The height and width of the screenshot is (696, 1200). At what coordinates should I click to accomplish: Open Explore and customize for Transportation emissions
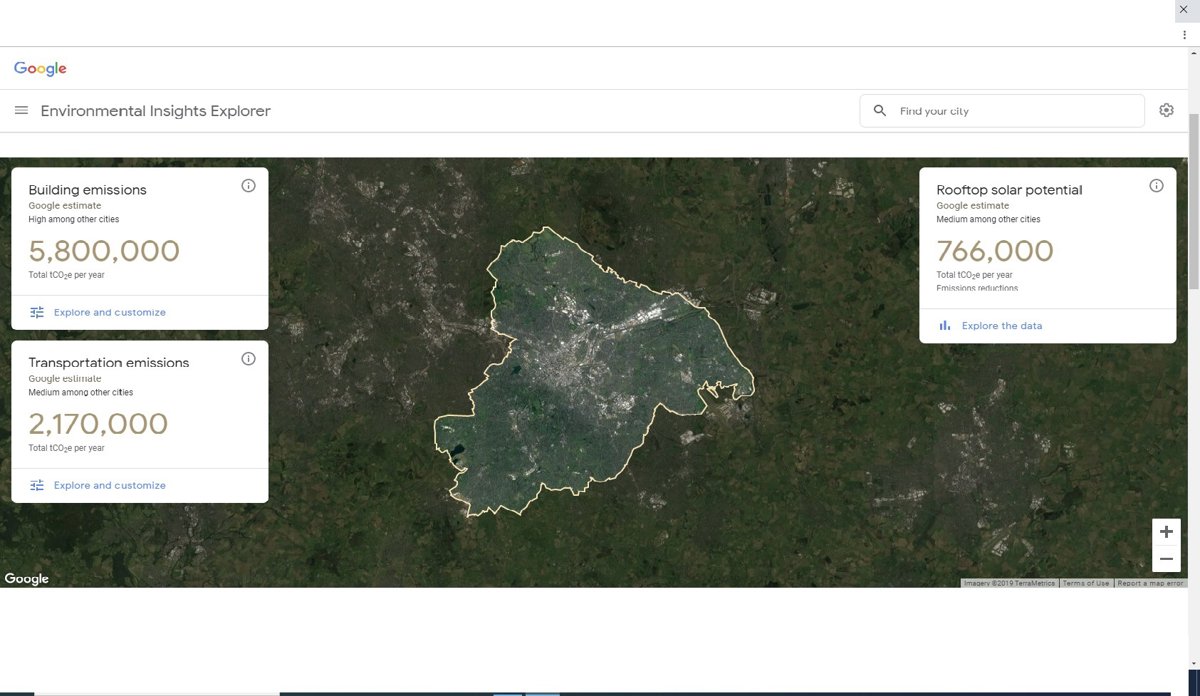point(110,485)
